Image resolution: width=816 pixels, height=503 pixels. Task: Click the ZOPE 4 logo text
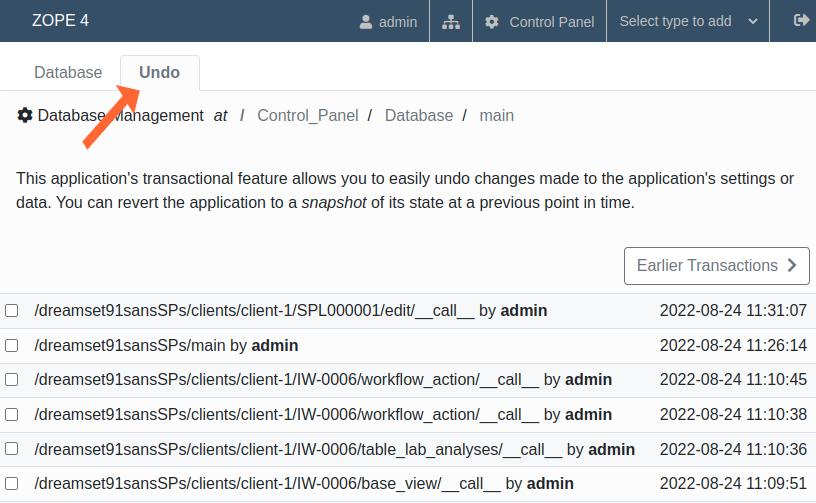click(60, 20)
